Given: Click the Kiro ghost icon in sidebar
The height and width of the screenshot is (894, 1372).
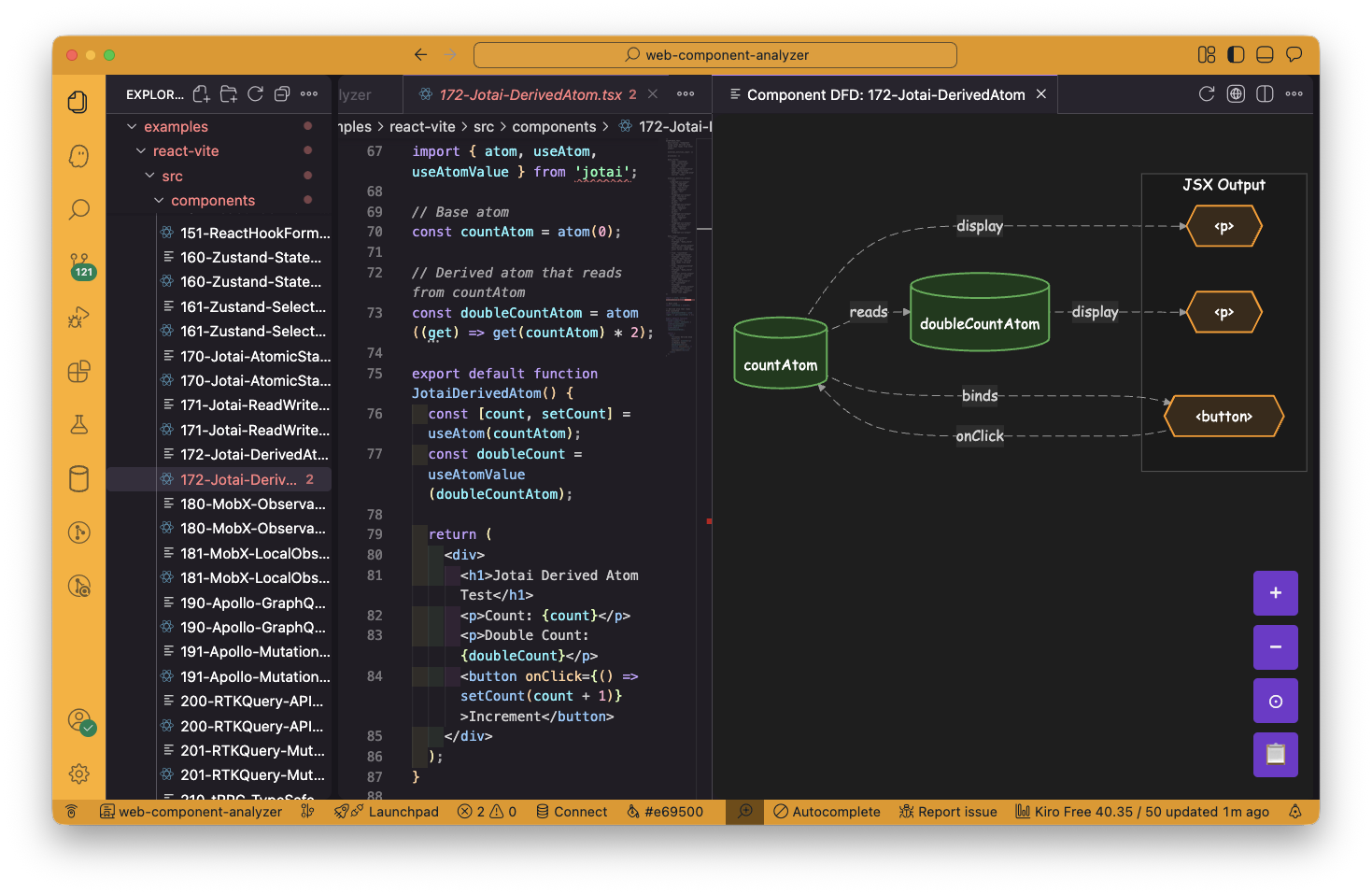Looking at the screenshot, I should tap(79, 156).
